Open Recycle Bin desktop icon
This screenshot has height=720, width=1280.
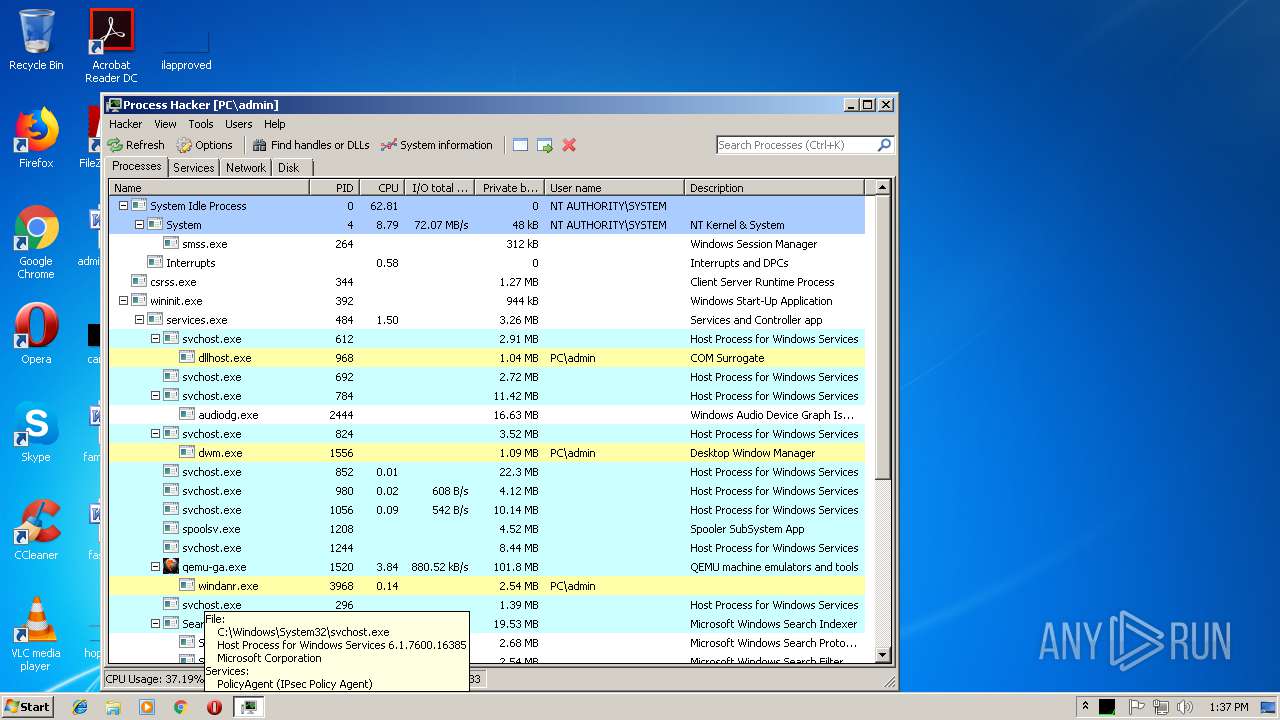coord(36,40)
